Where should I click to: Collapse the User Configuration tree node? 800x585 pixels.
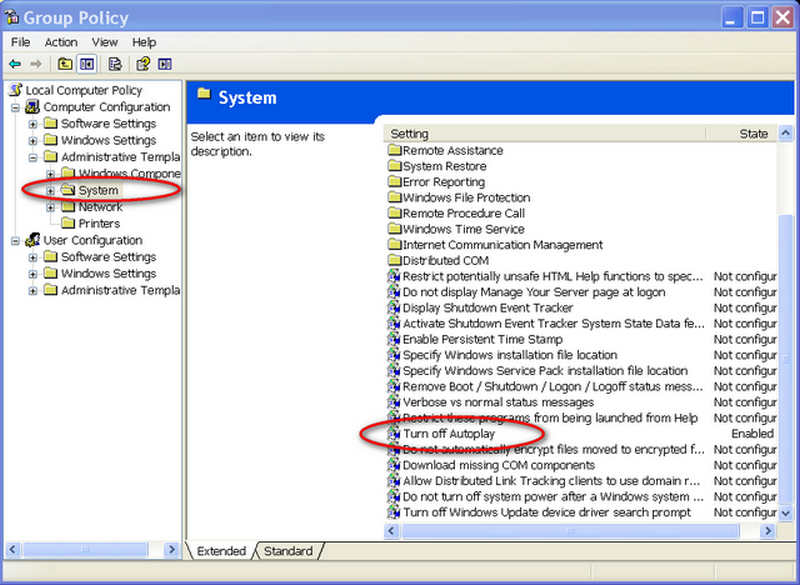pos(16,241)
